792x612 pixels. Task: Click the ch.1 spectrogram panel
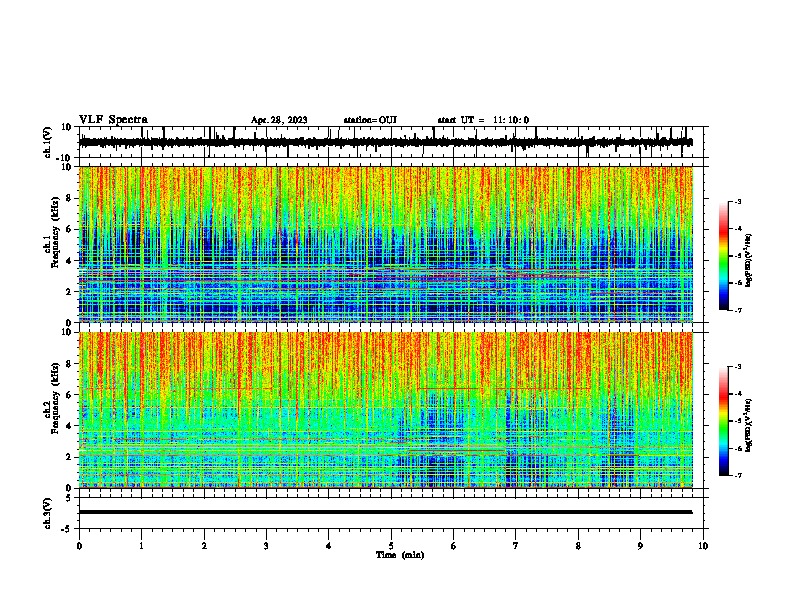(x=385, y=244)
